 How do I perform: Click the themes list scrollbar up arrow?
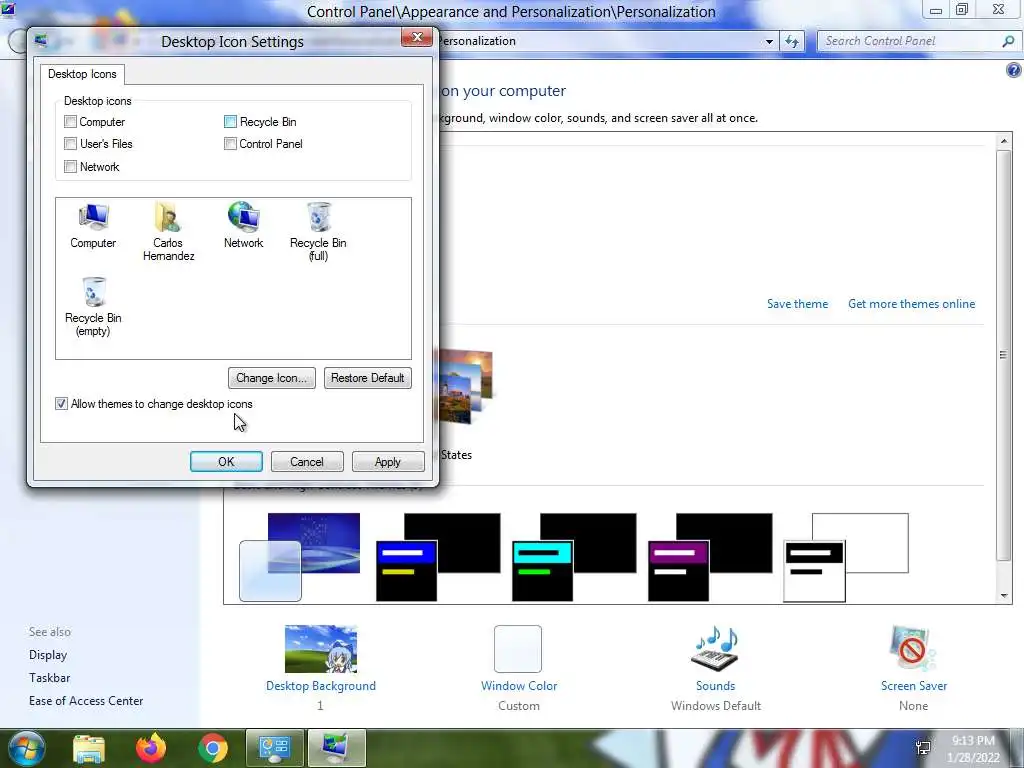[1004, 141]
